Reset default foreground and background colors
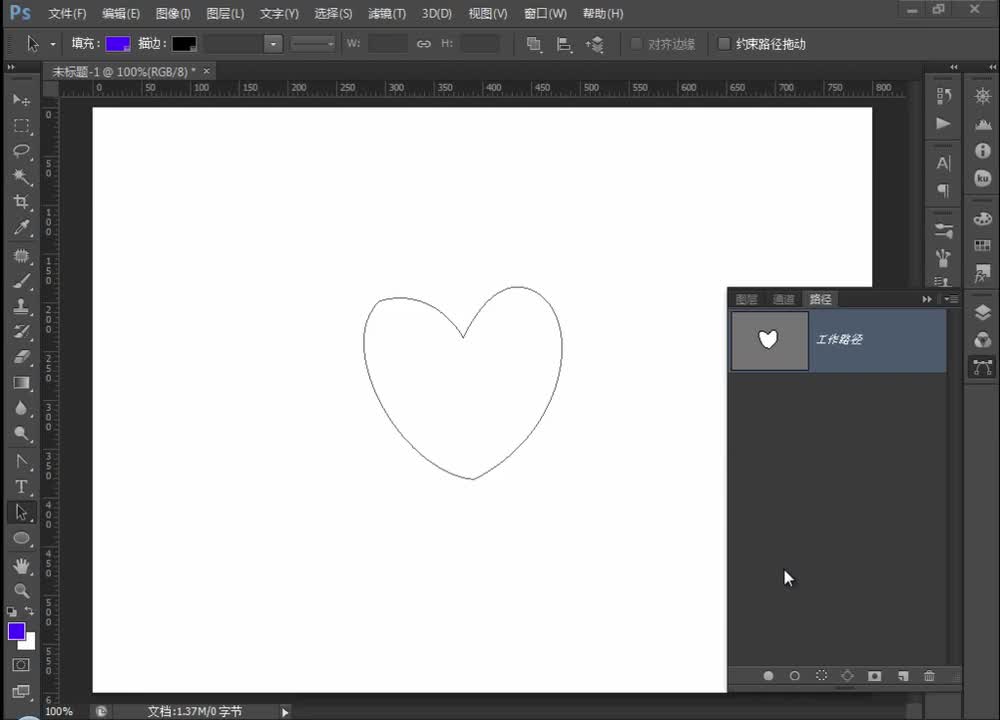1000x720 pixels. (x=11, y=611)
